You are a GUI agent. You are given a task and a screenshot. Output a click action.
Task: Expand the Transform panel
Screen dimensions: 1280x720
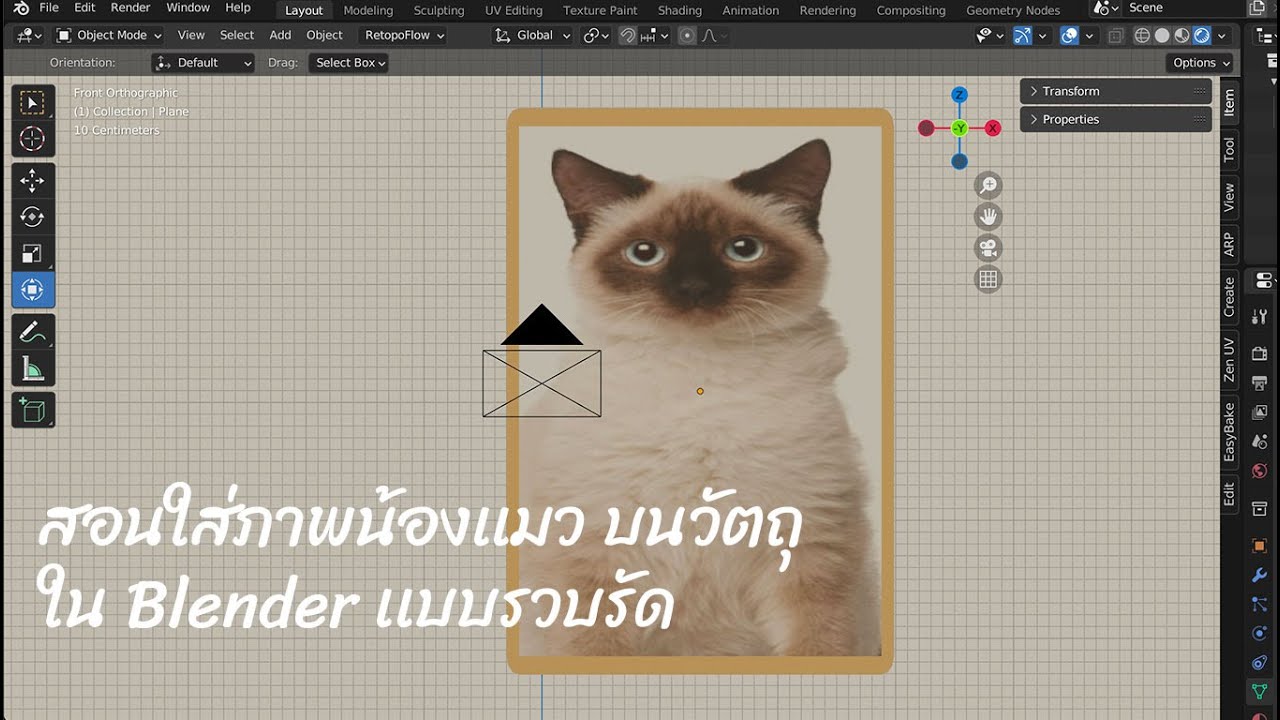[1116, 91]
